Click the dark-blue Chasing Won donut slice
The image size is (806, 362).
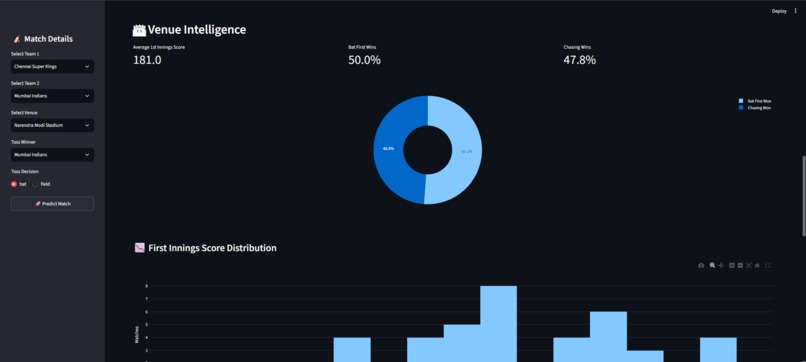[x=390, y=149]
